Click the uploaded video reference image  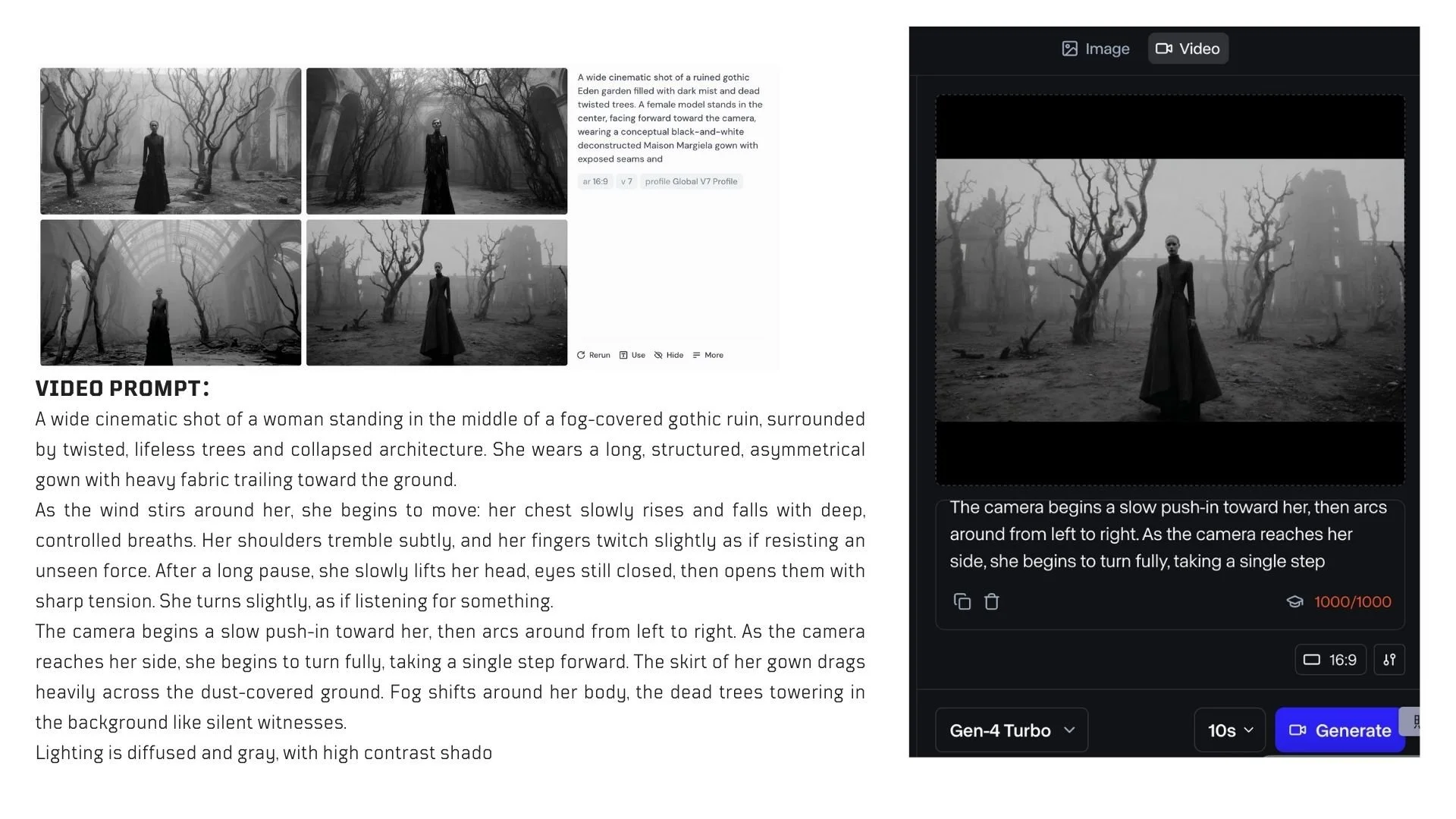click(x=1169, y=290)
